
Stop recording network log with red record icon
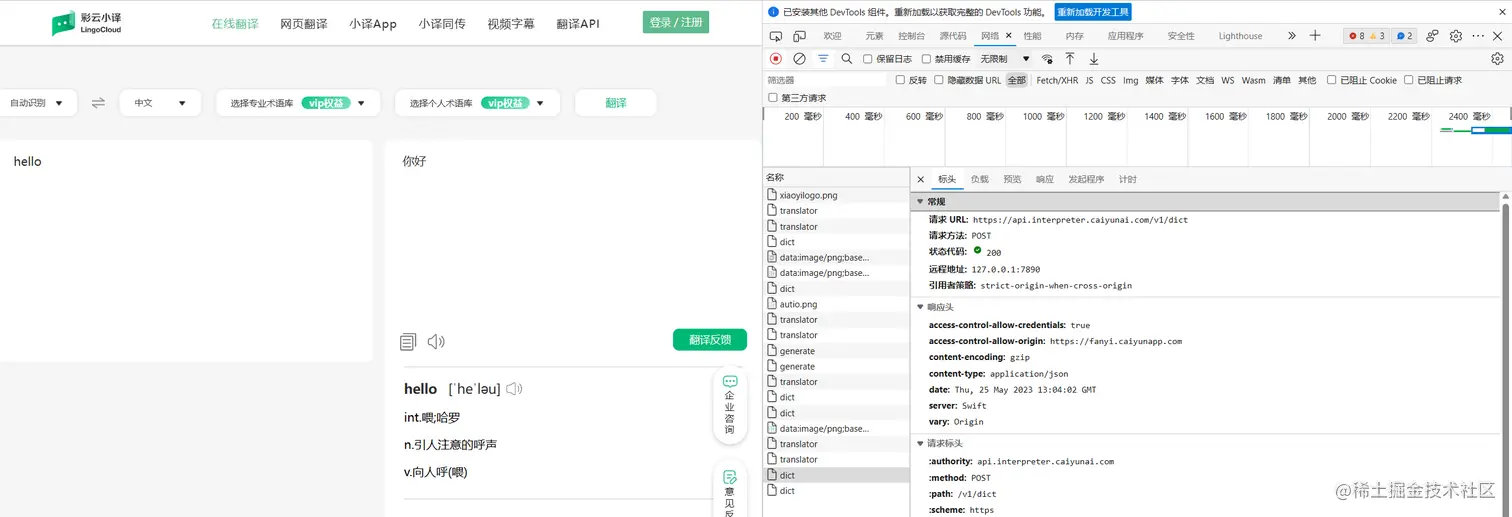tap(775, 59)
